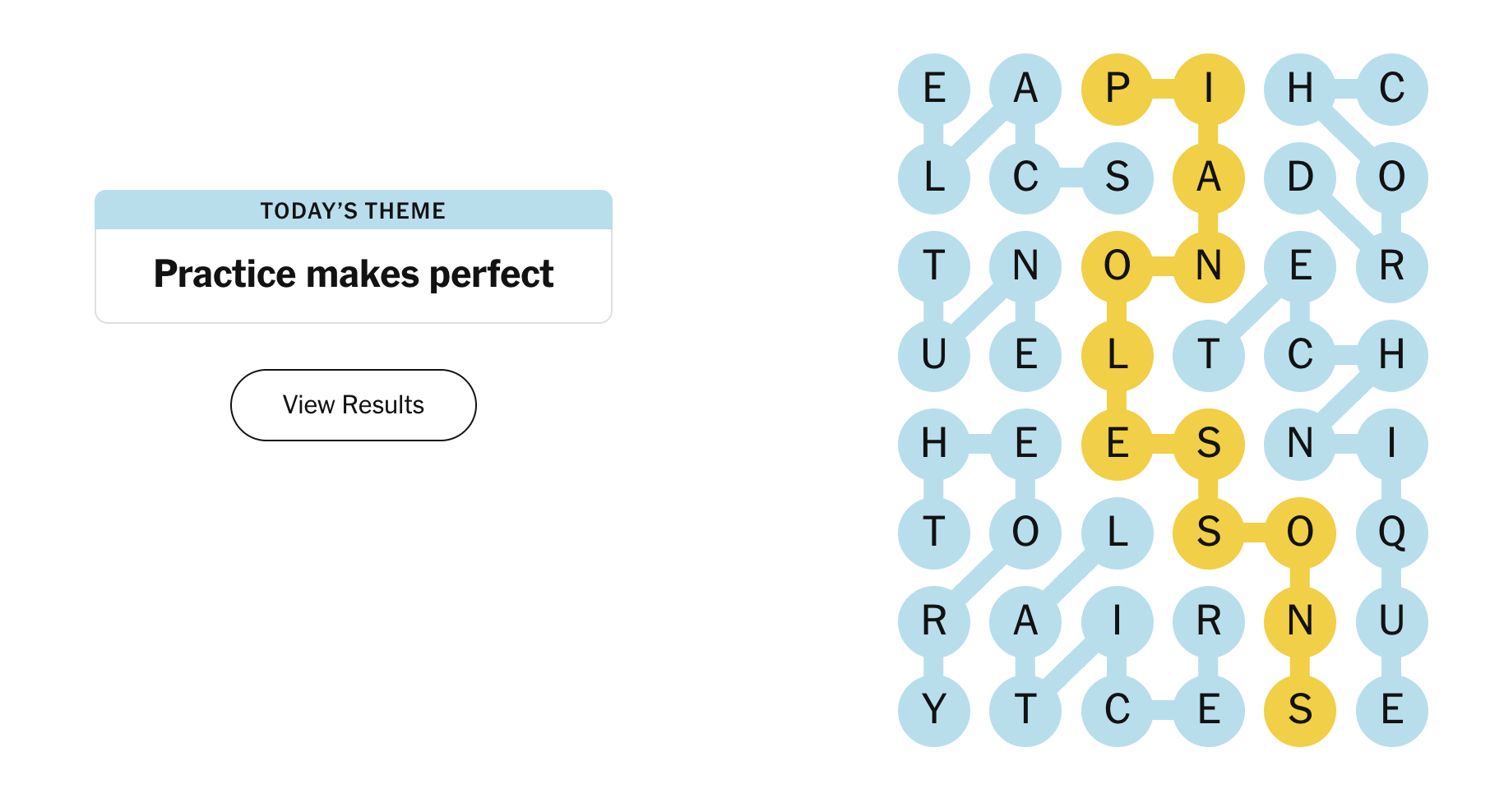
Task: Select the yellow N tile next to yellow O
Action: [x=1208, y=266]
